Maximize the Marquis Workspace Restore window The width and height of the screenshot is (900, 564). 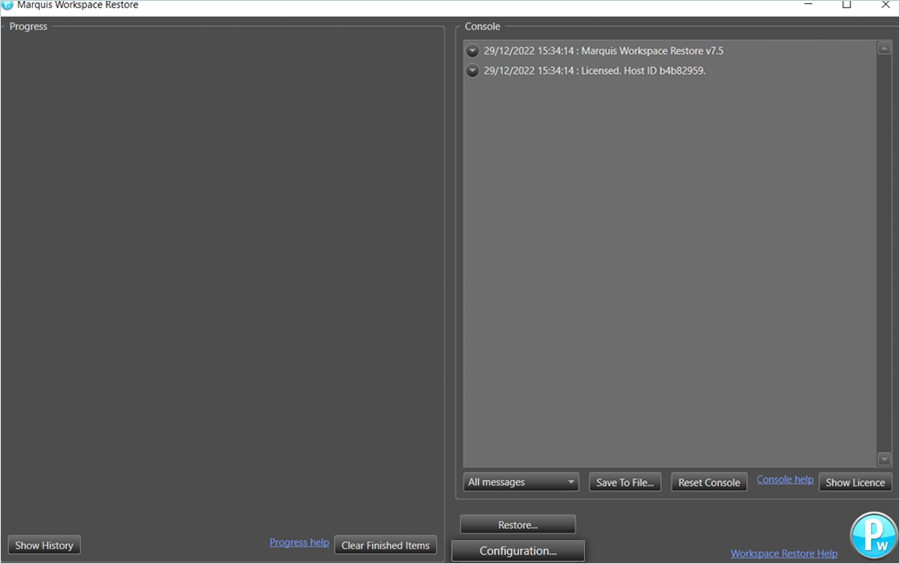pyautogui.click(x=847, y=5)
